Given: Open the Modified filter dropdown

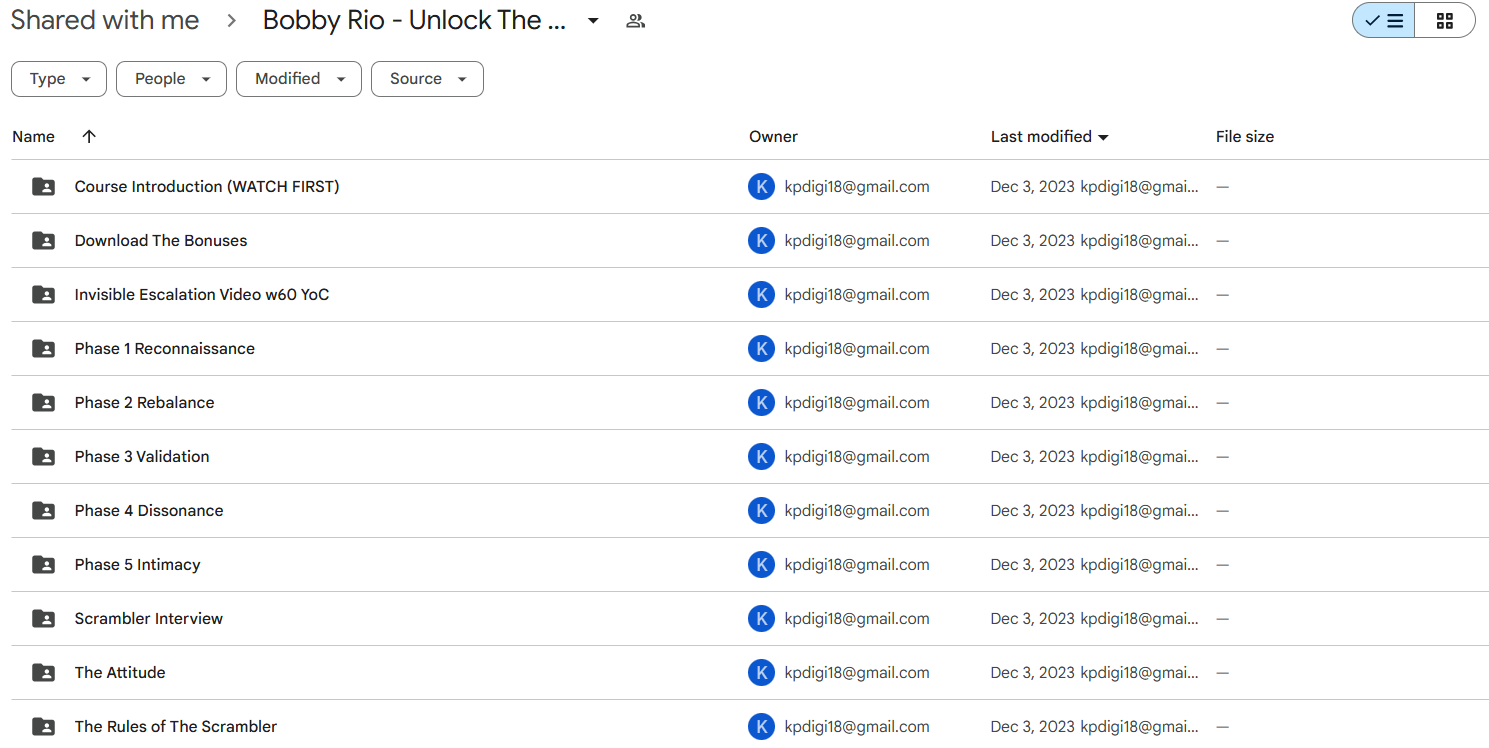Looking at the screenshot, I should (x=299, y=79).
